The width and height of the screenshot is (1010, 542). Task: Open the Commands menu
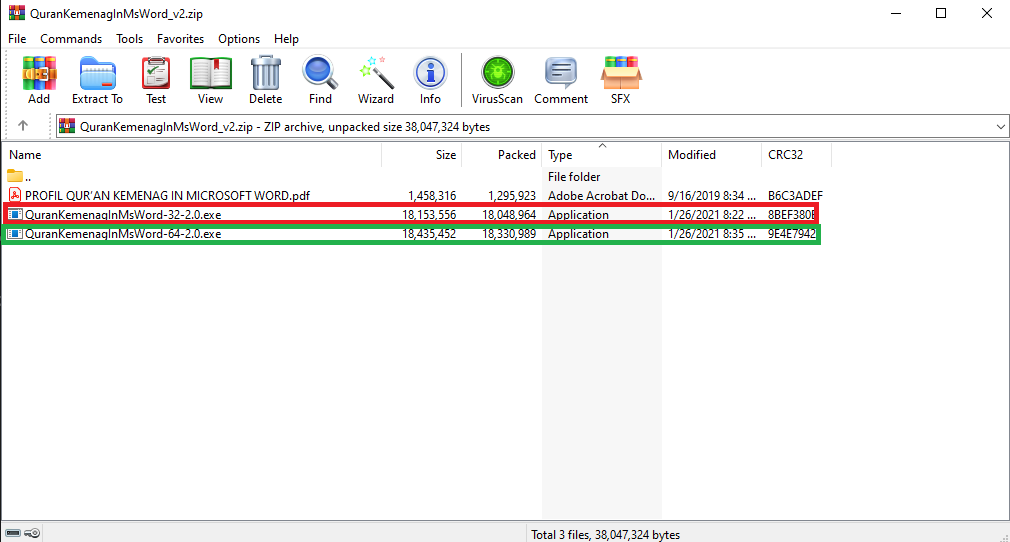click(x=71, y=39)
